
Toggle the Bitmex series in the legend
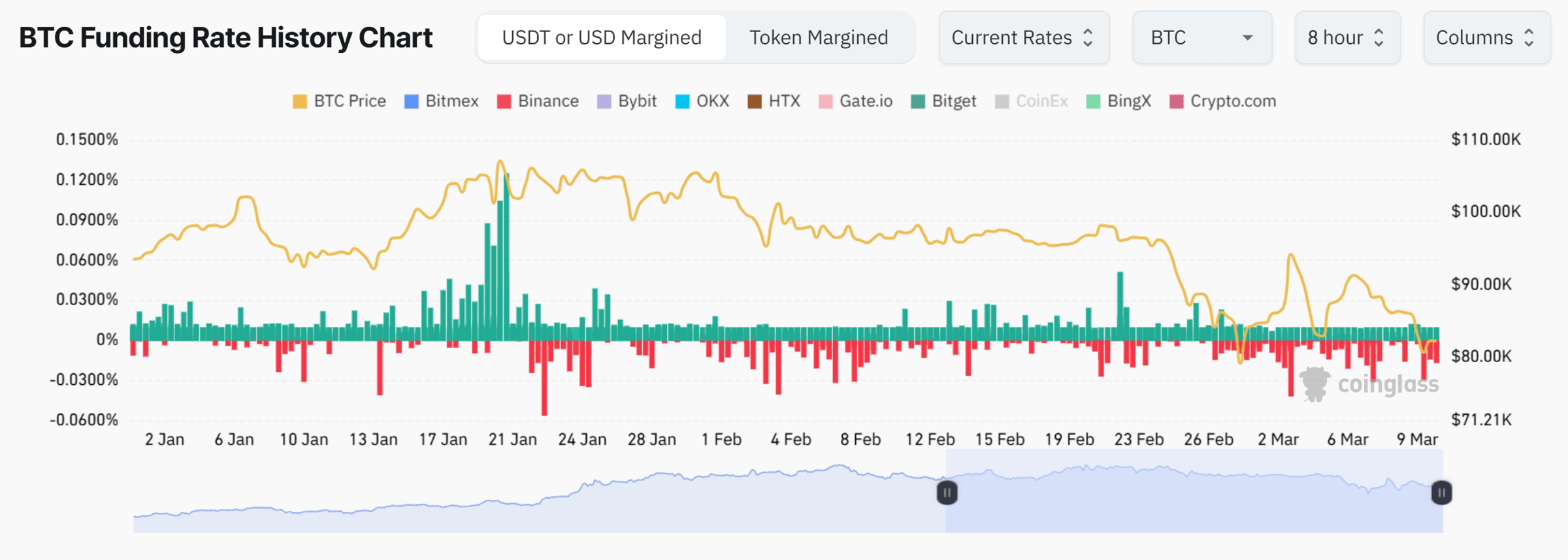(x=442, y=101)
